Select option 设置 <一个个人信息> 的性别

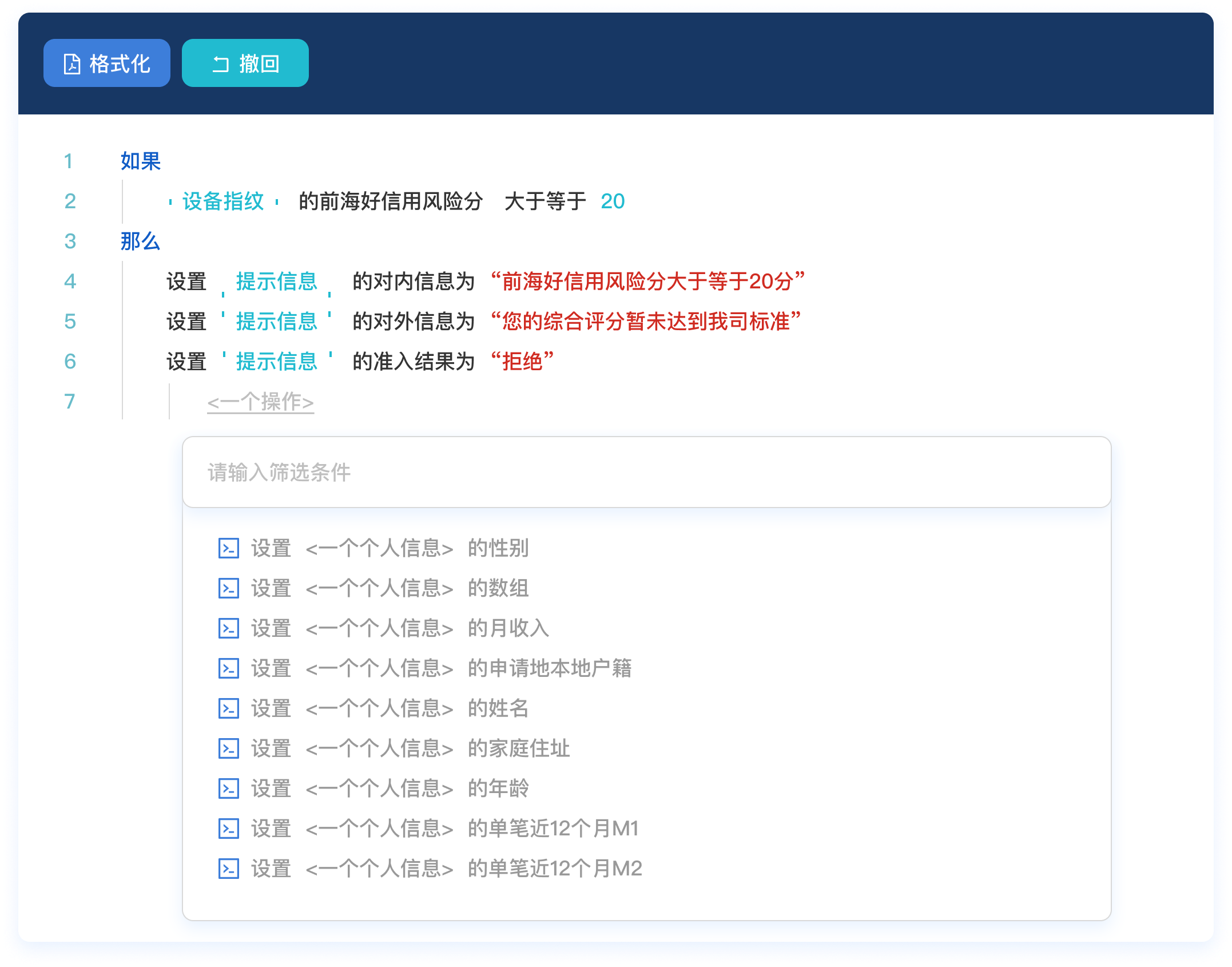[x=374, y=548]
